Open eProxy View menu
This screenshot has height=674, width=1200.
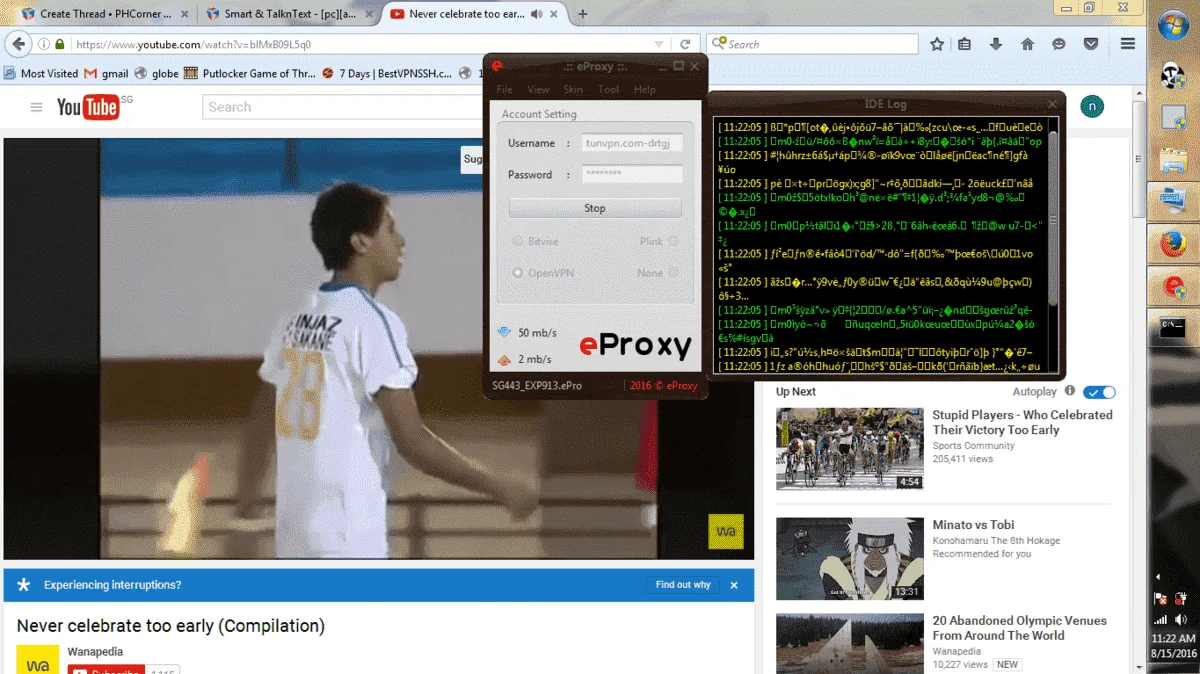coord(538,90)
